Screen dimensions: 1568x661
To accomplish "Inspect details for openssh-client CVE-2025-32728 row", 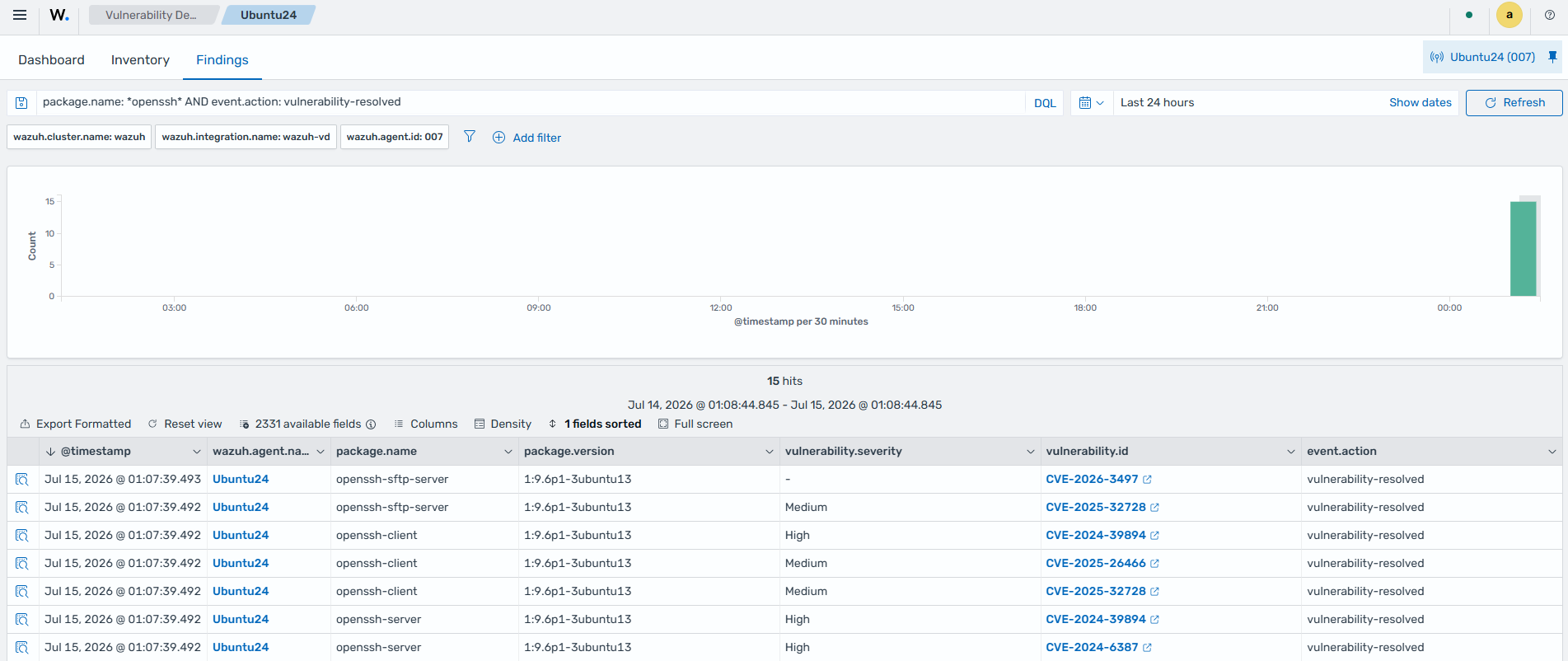I will click(x=22, y=592).
